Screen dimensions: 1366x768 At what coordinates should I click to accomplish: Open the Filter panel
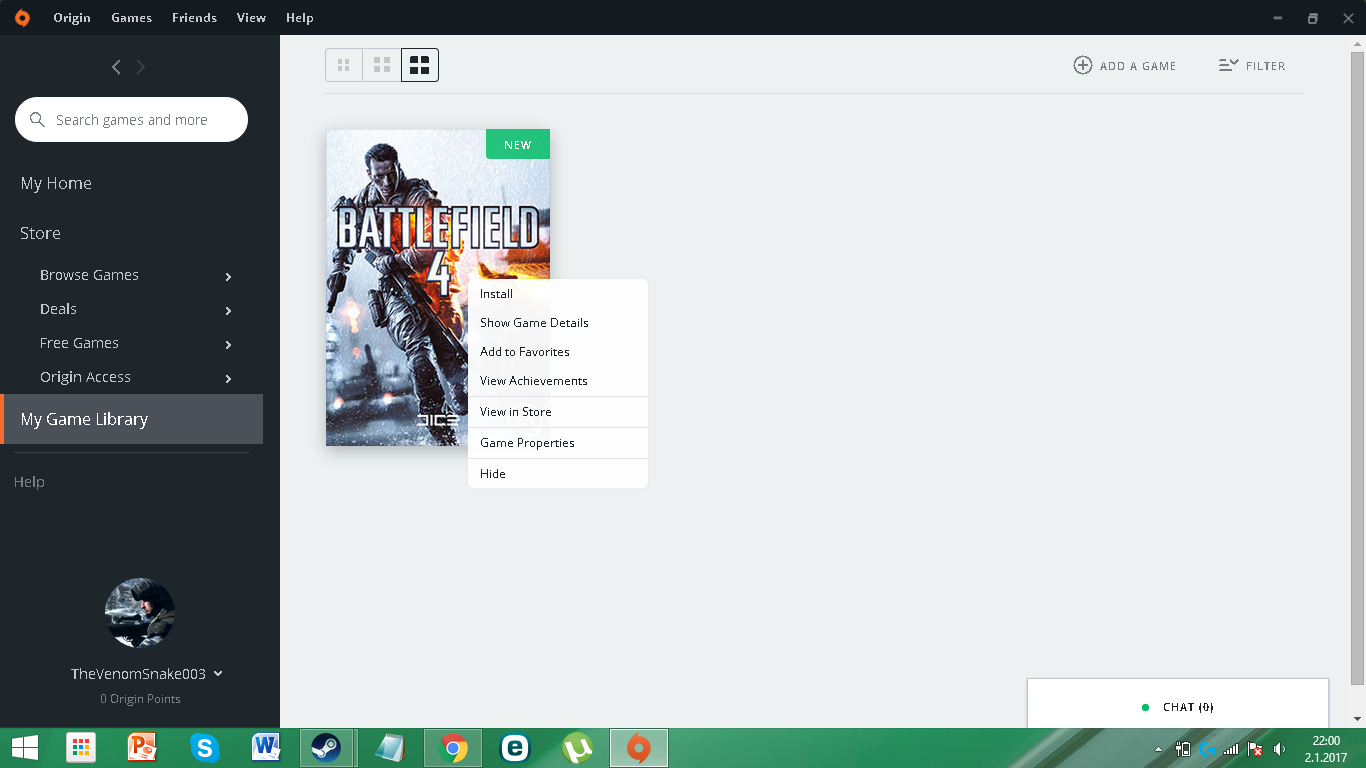click(x=1251, y=66)
